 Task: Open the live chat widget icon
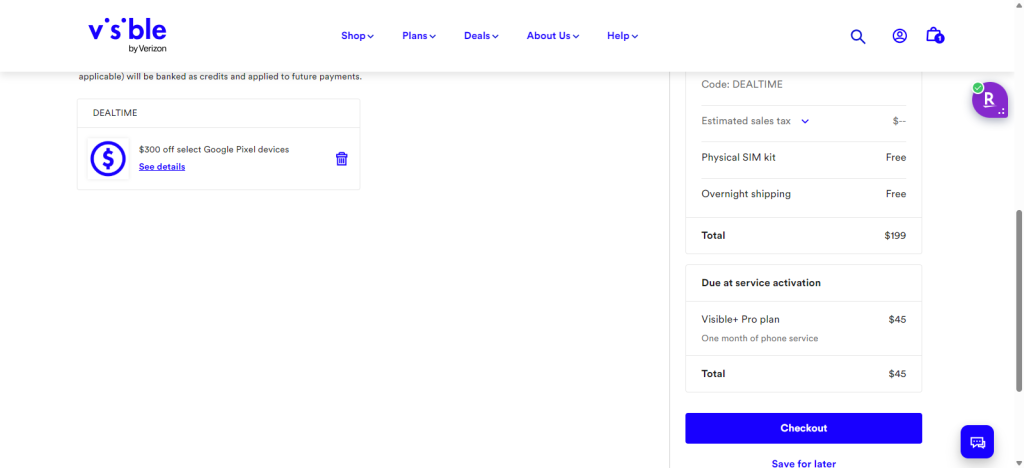(977, 442)
